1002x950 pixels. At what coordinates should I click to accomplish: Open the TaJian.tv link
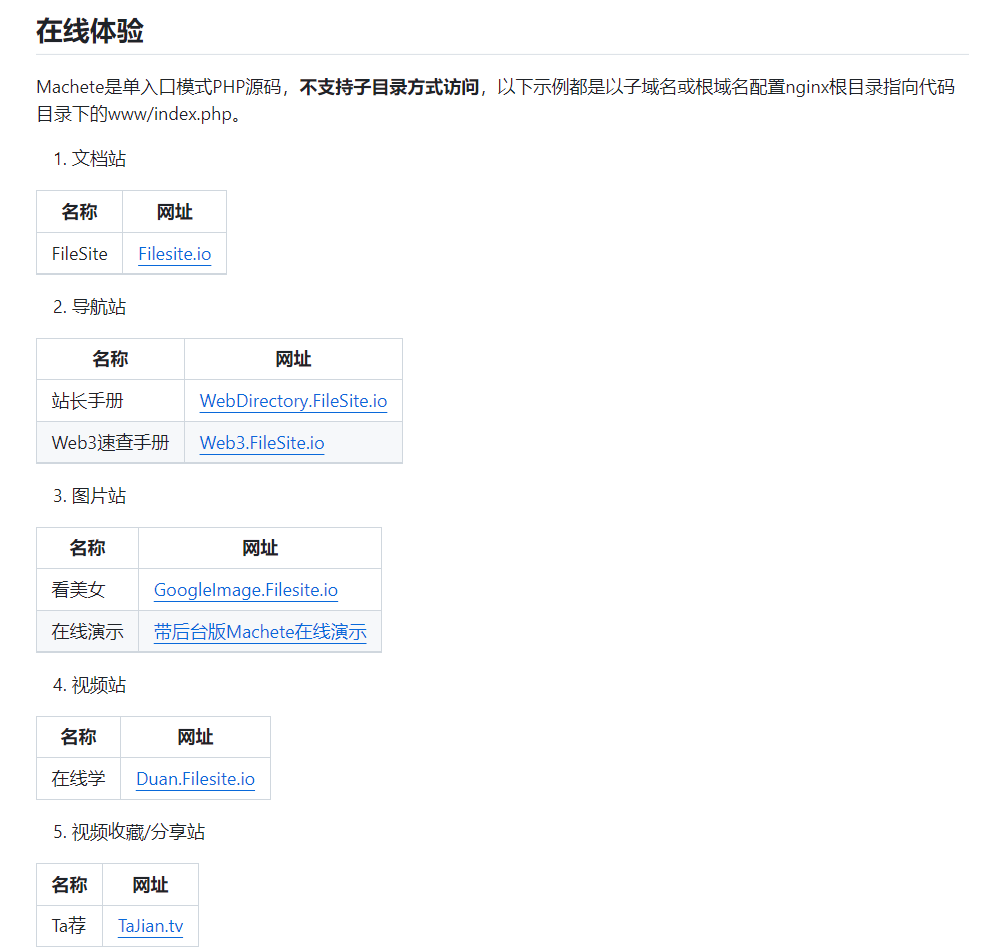coord(151,926)
